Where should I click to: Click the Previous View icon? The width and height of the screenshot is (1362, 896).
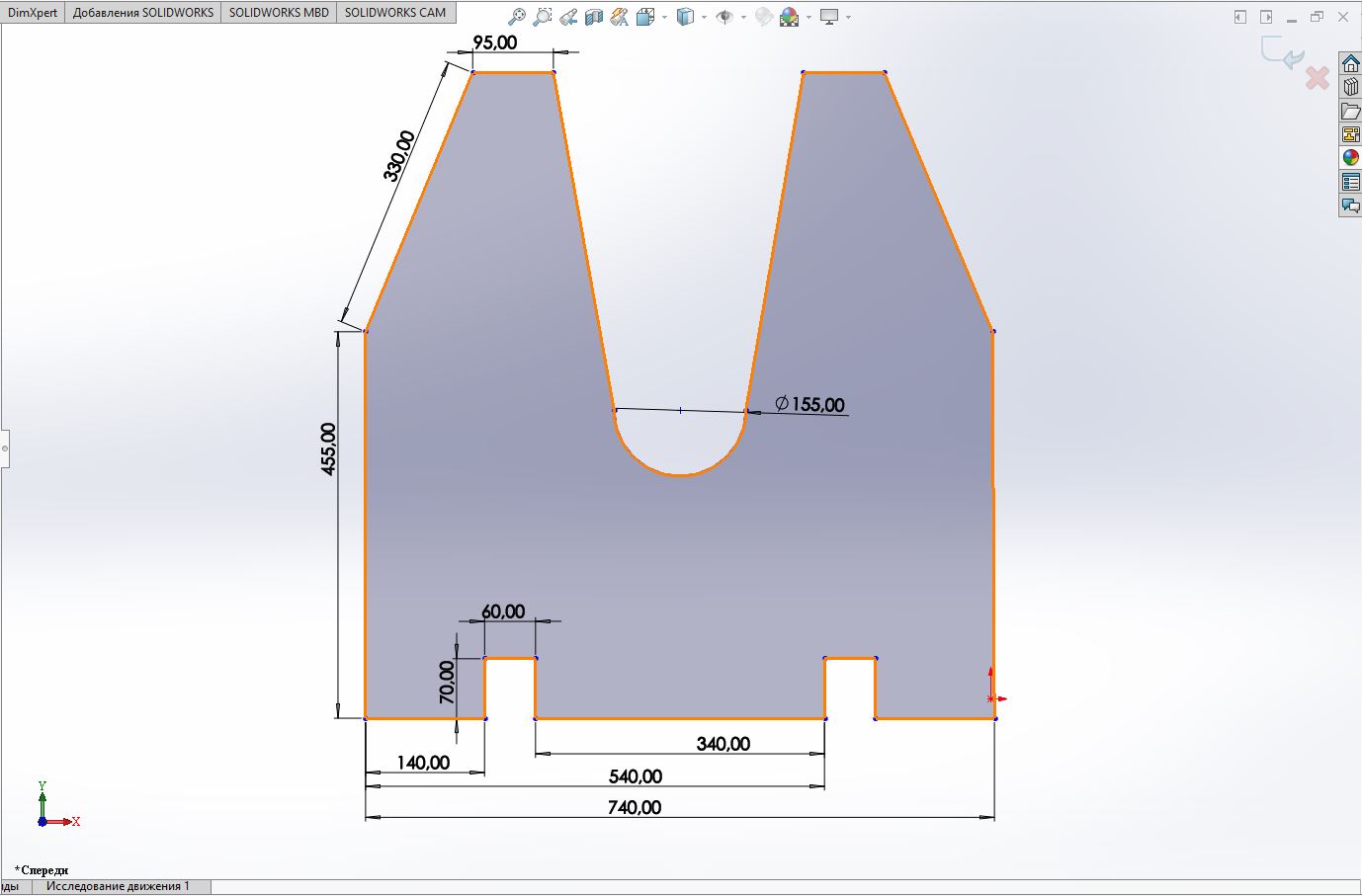coord(568,17)
